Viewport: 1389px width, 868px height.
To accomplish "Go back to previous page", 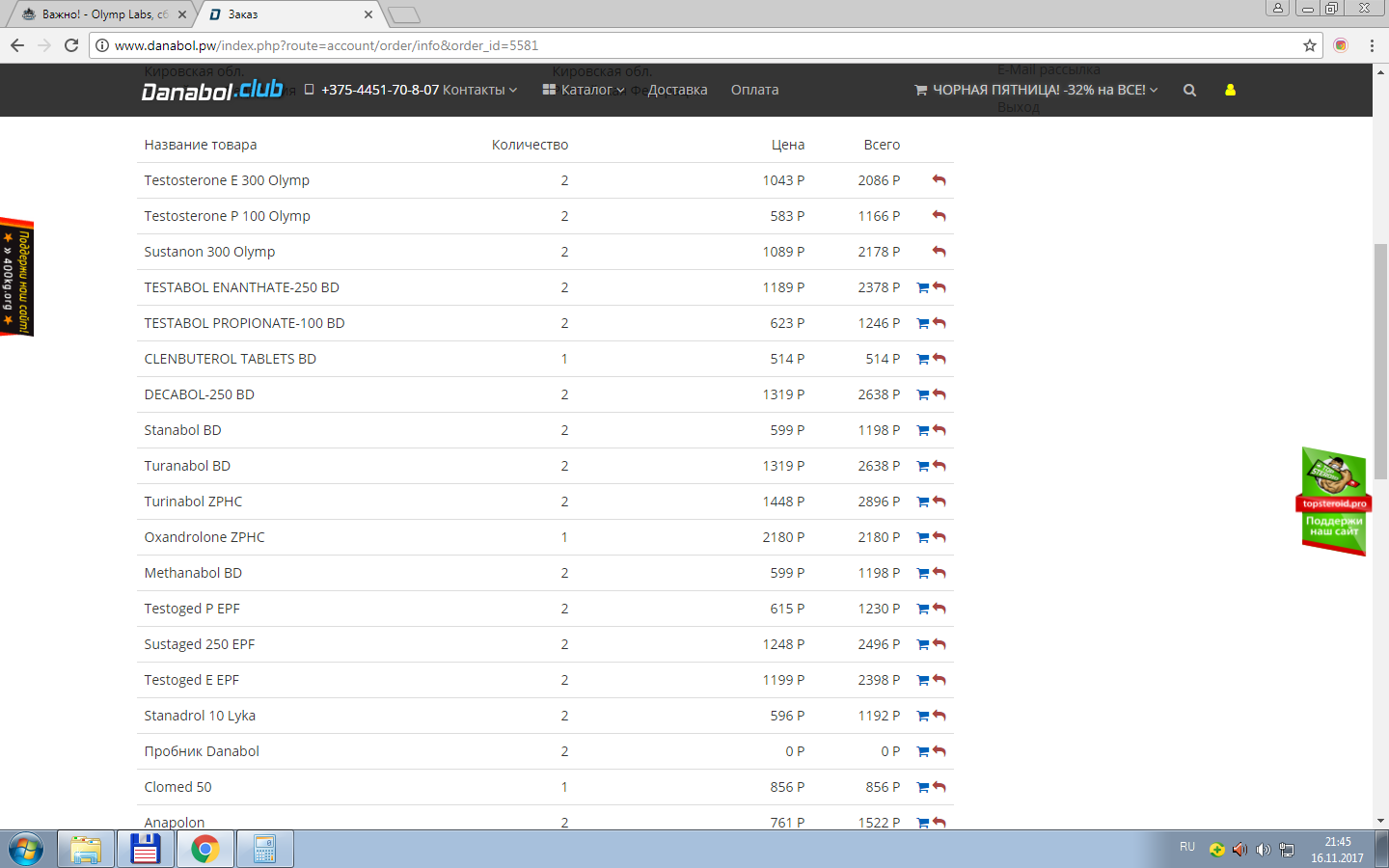I will click(x=17, y=45).
